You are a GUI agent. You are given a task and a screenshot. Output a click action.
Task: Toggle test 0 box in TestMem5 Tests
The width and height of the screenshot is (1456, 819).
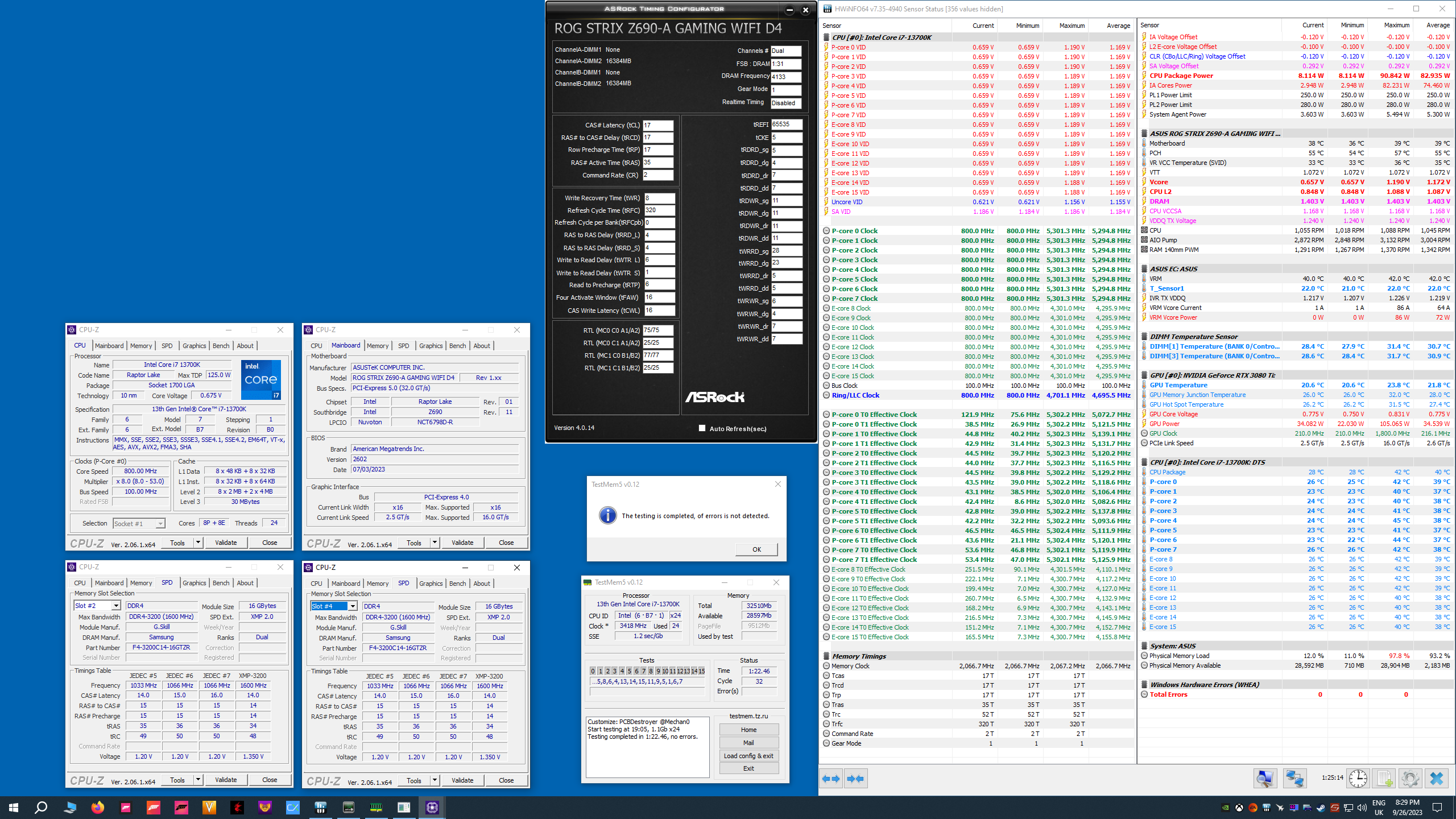click(593, 671)
